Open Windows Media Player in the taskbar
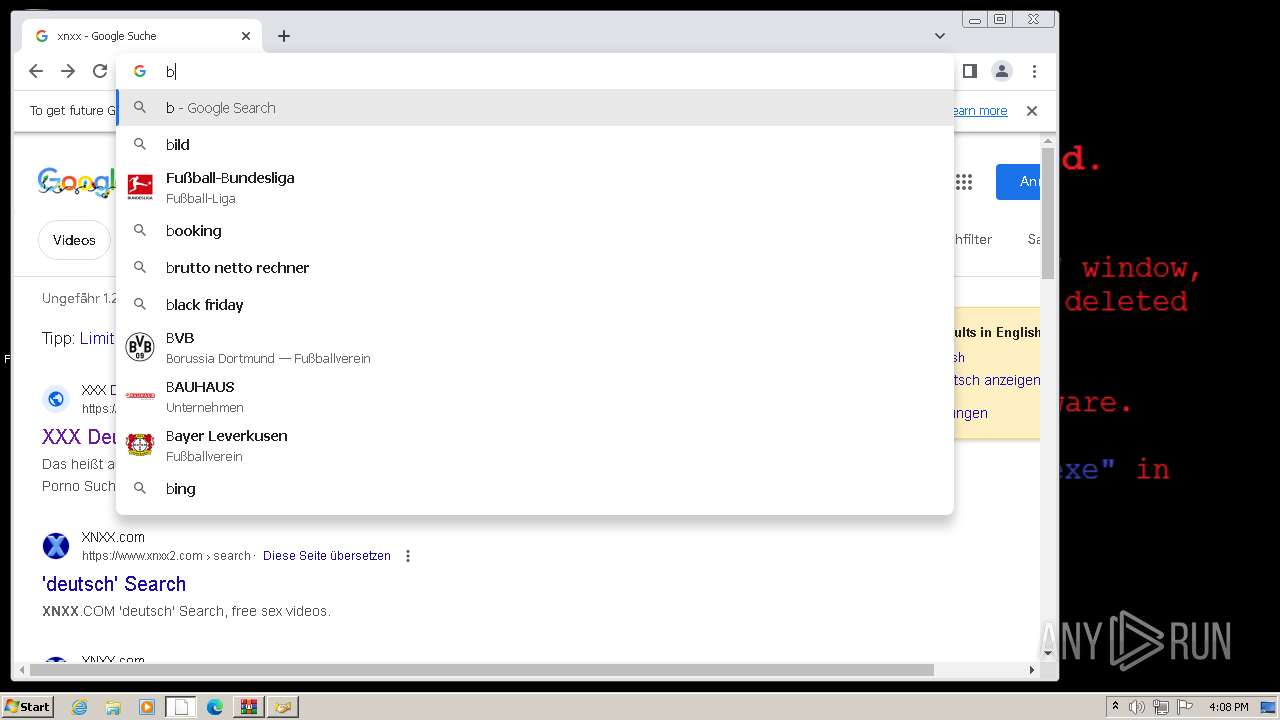This screenshot has height=720, width=1280. point(147,707)
